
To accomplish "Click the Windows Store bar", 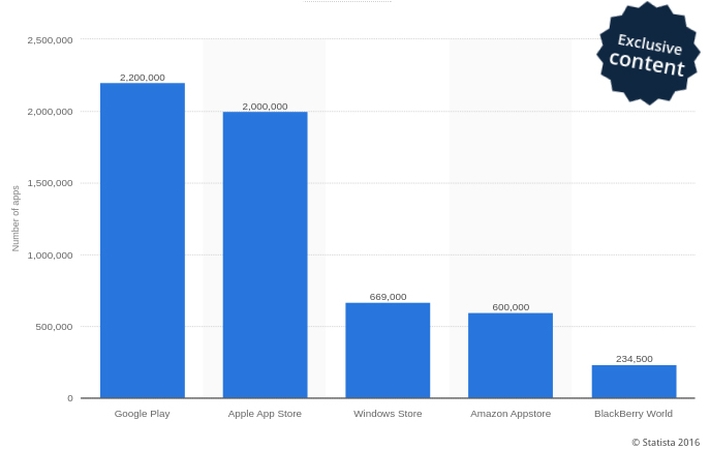I will tap(388, 350).
